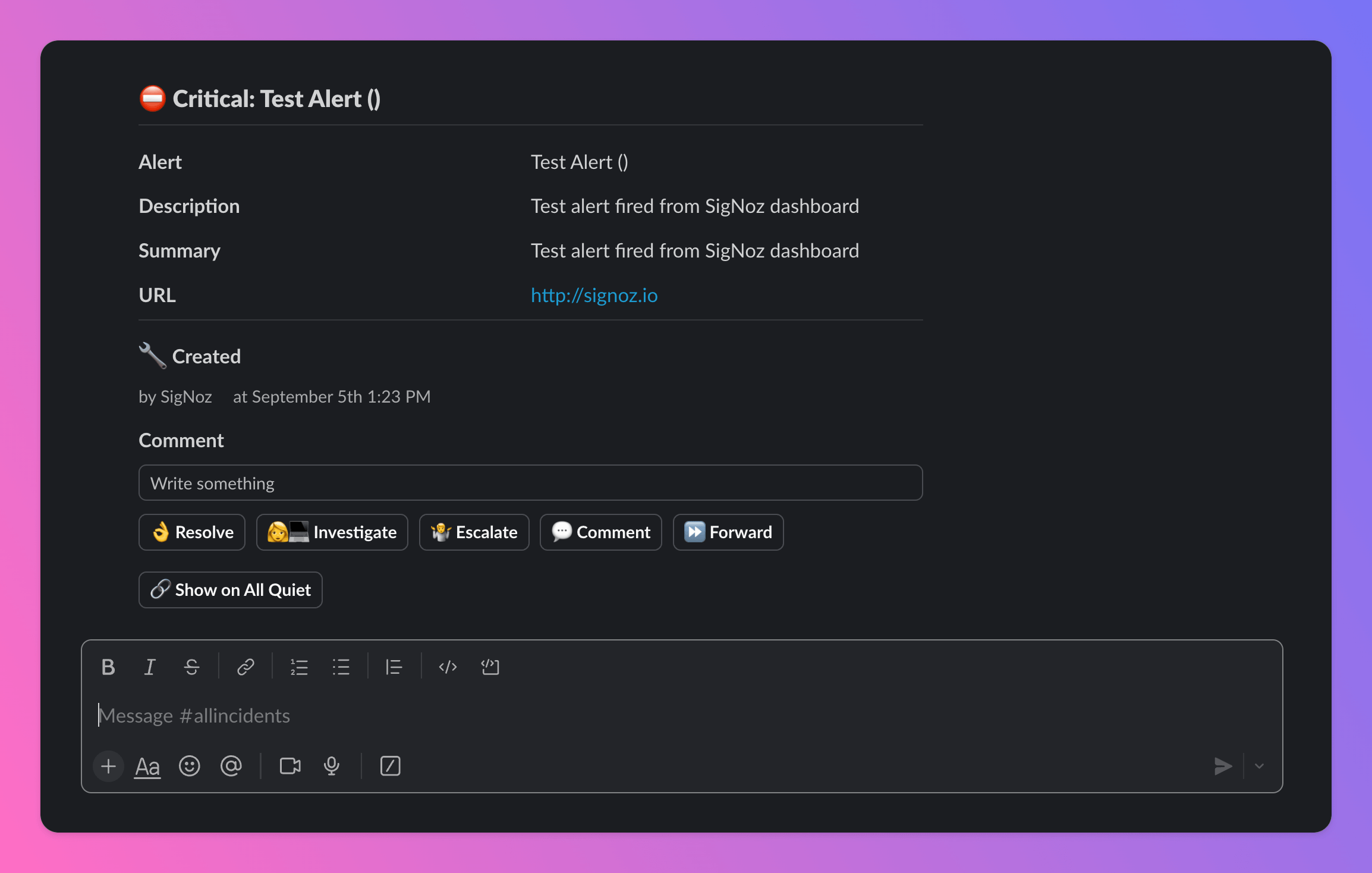This screenshot has height=873, width=1372.
Task: Toggle bold formatting in message composer
Action: pos(108,667)
